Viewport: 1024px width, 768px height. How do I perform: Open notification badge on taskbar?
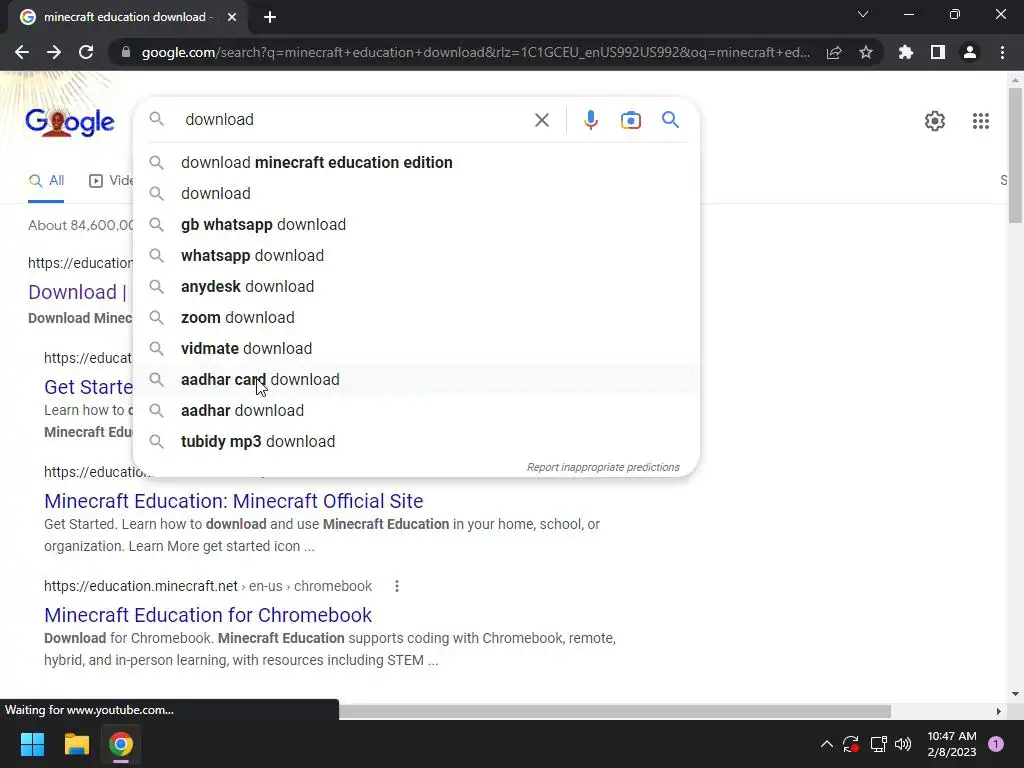tap(996, 744)
